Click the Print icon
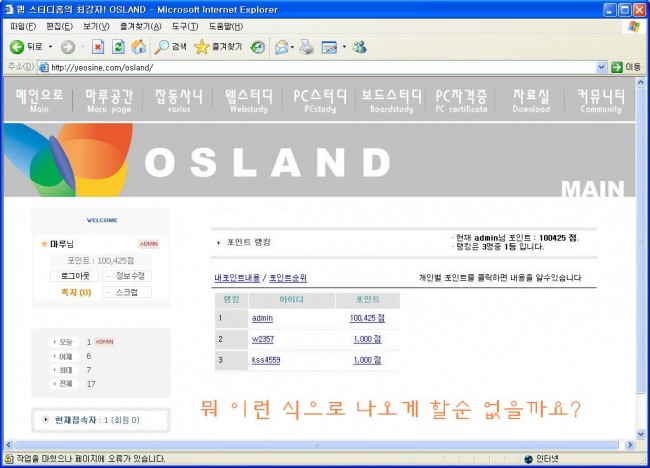This screenshot has height=468, width=650. pyautogui.click(x=307, y=47)
